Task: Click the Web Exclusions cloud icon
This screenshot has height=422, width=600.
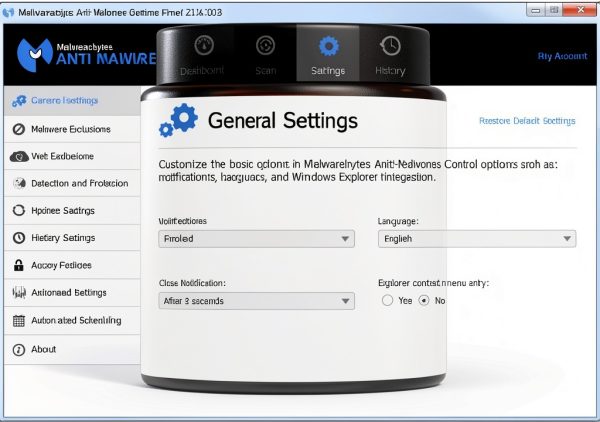Action: tap(19, 156)
